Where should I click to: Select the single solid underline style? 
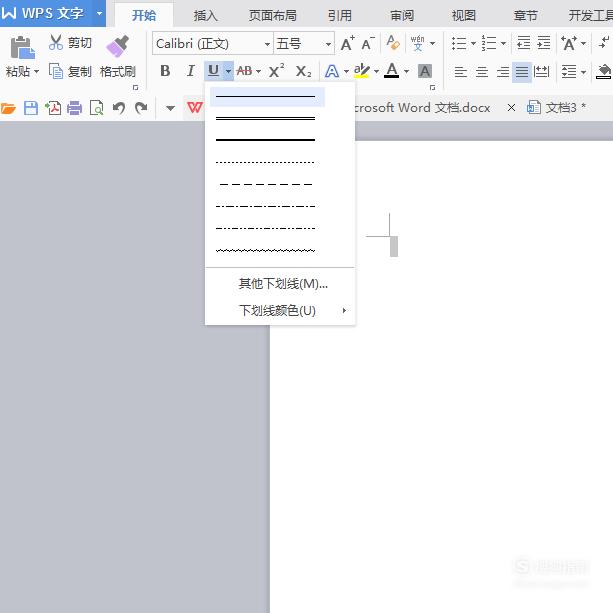(x=267, y=97)
